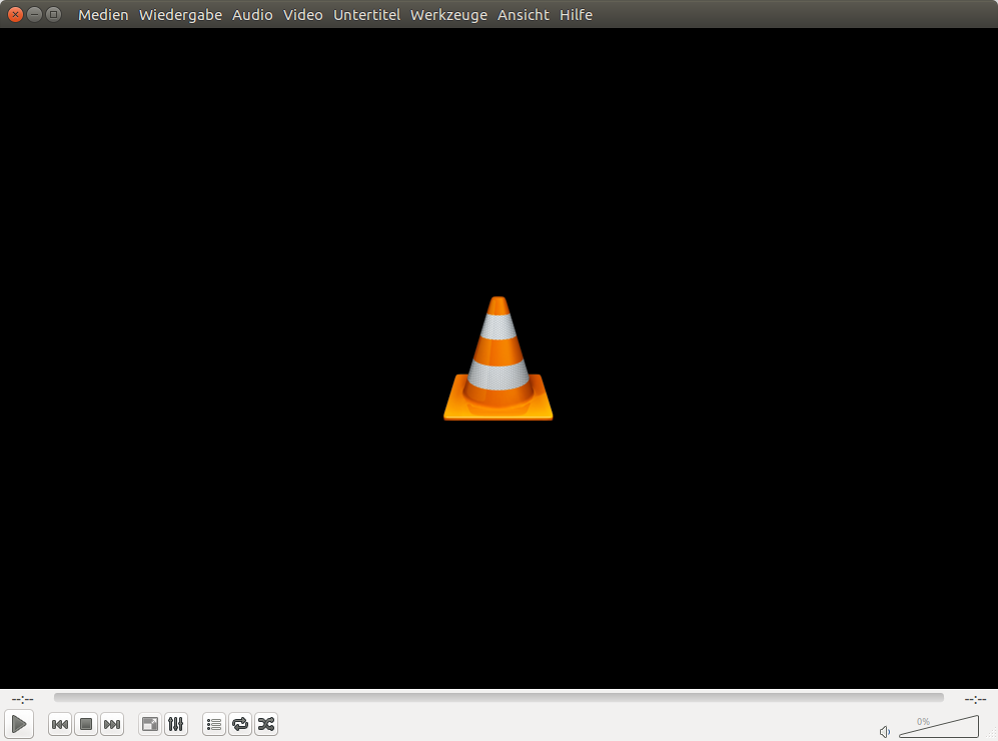Toggle elapsed time display at left

[22, 699]
